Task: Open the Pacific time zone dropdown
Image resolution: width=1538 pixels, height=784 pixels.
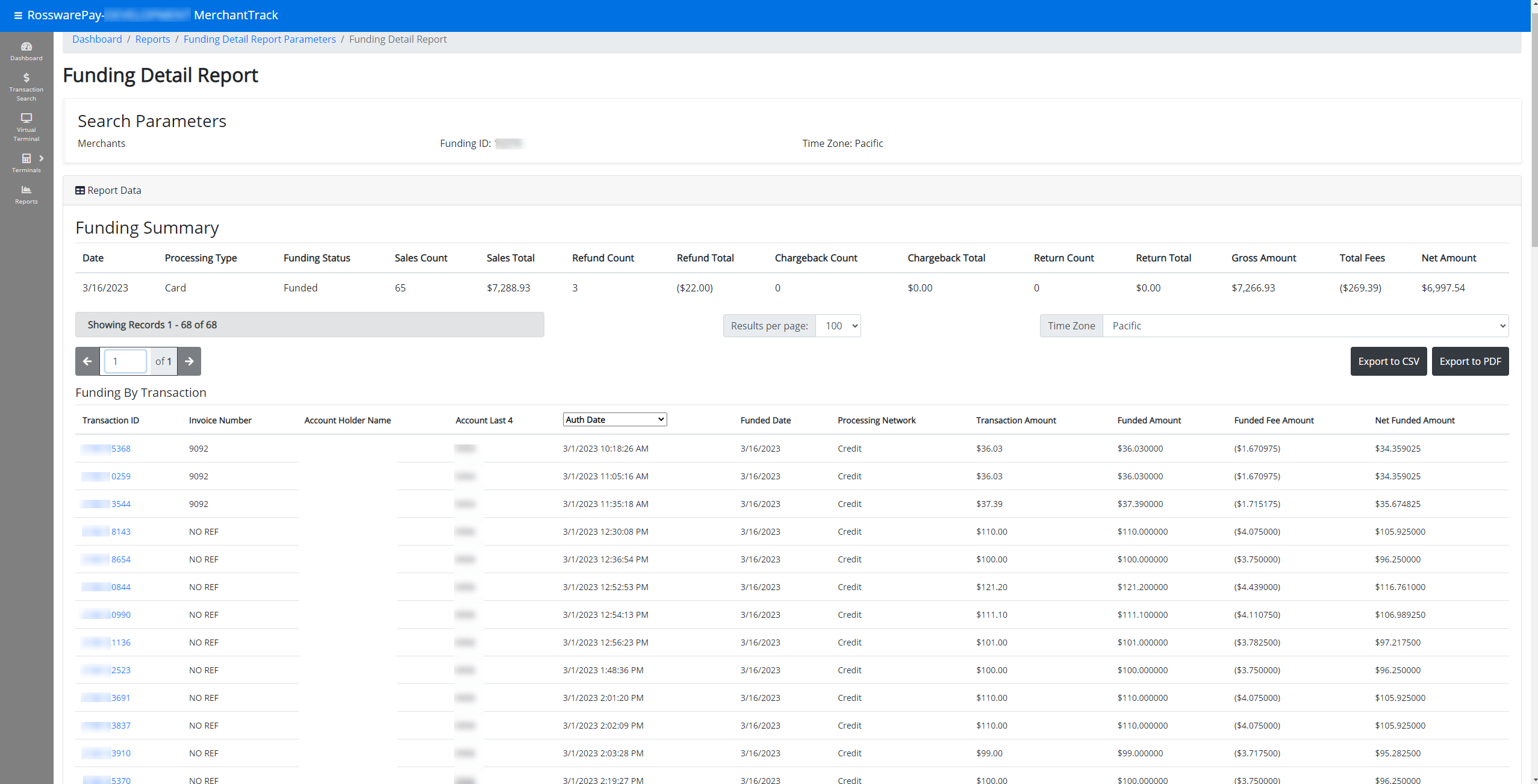Action: click(1305, 326)
